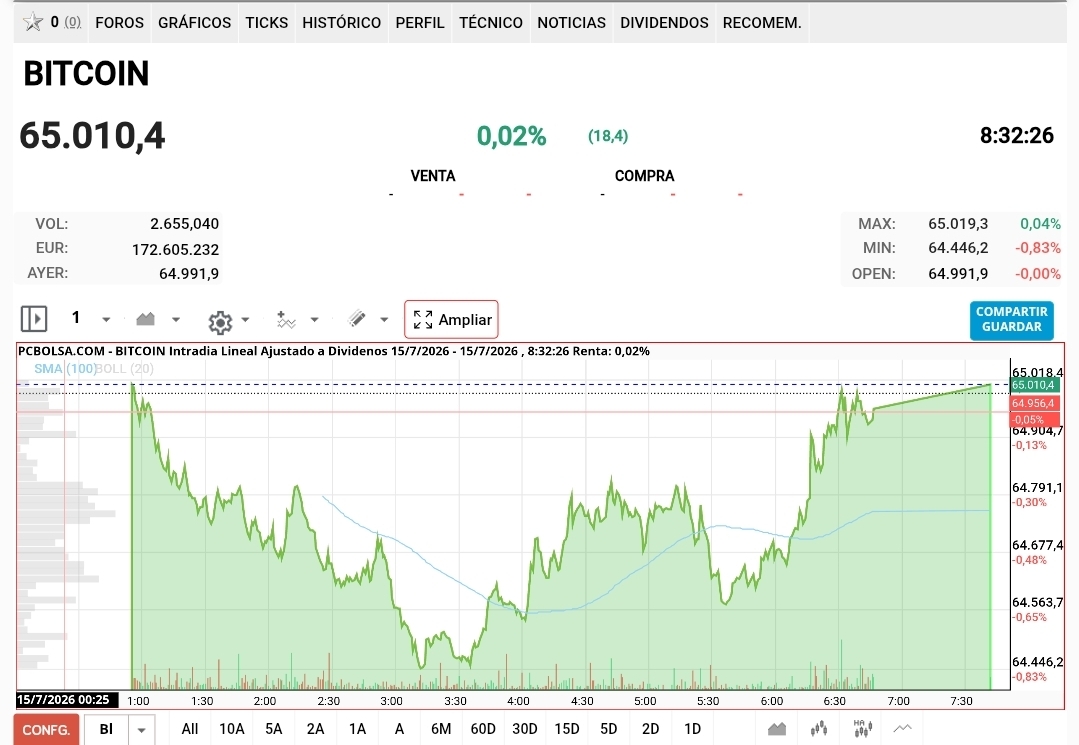
Task: Click the VOL value 2.655,040
Action: pos(184,224)
